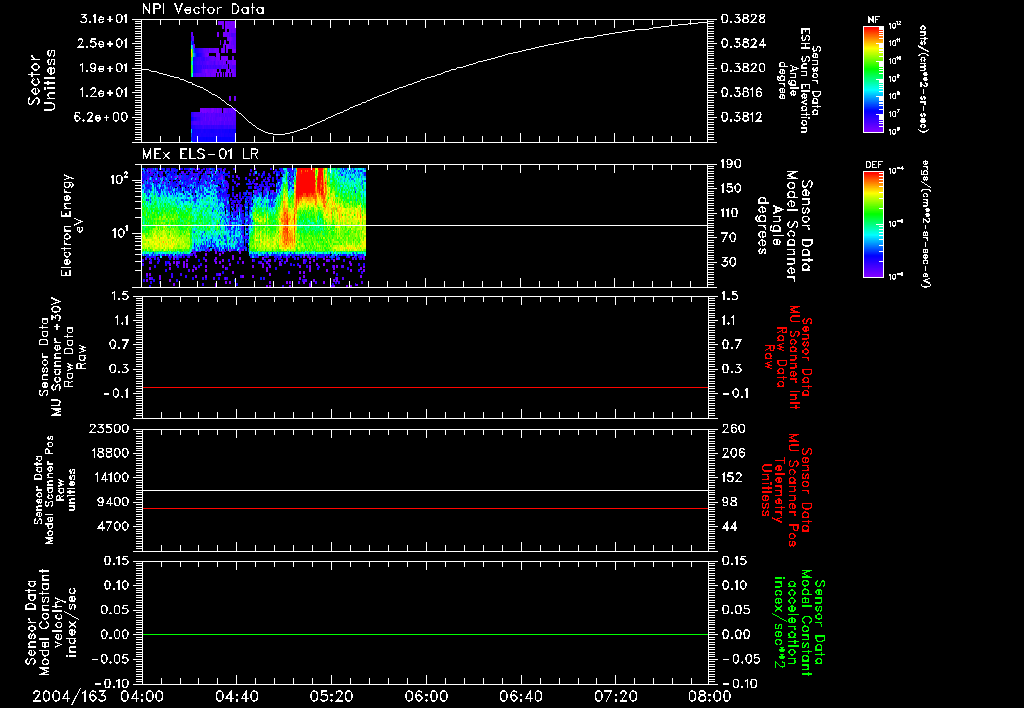
Task: Select the 'NPI Vector Data' panel title
Action: click(204, 9)
